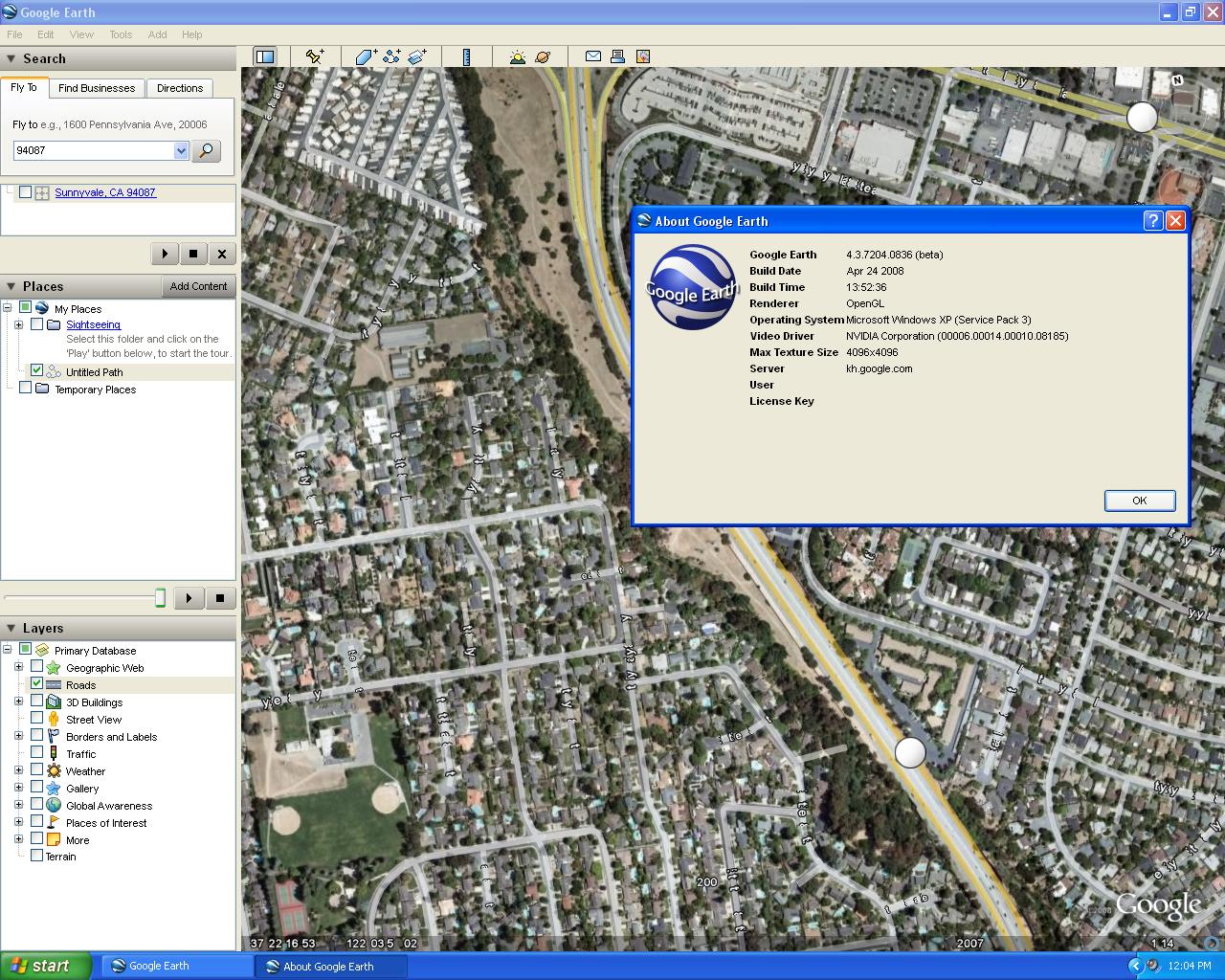Open the File menu
Viewport: 1225px width, 980px height.
click(14, 34)
